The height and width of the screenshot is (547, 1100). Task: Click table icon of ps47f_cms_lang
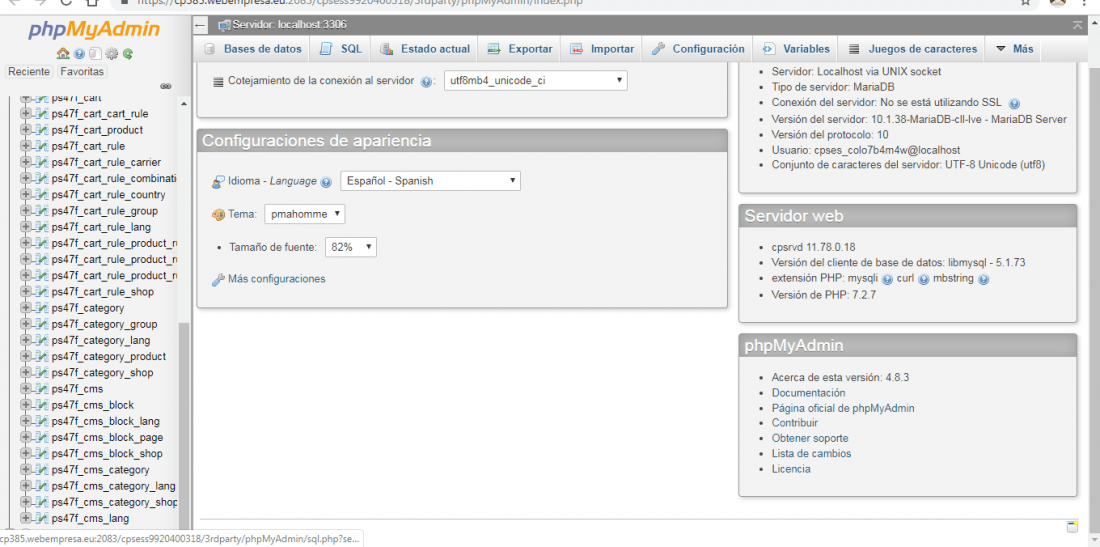41,518
